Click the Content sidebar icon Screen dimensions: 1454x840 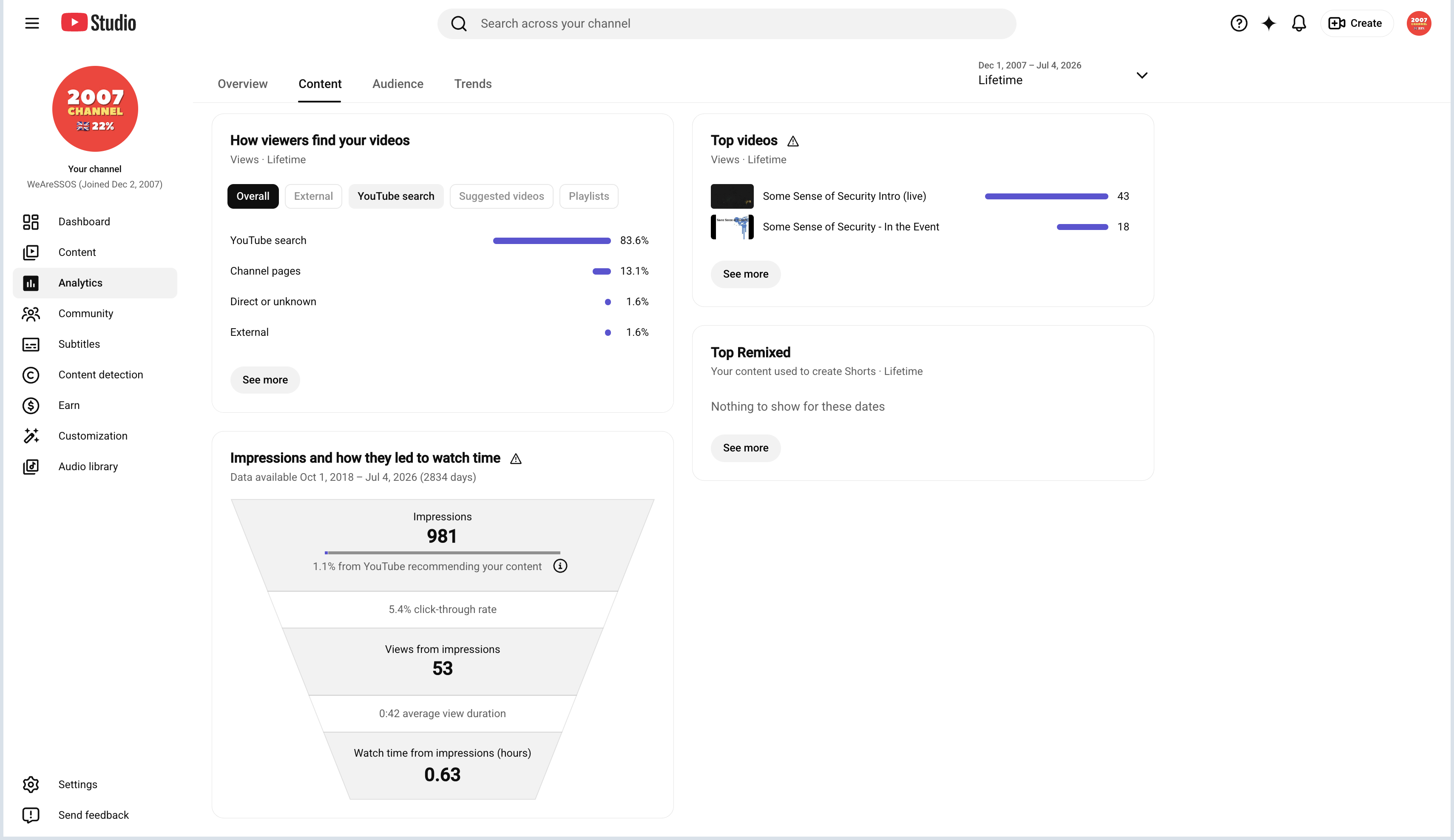[31, 252]
